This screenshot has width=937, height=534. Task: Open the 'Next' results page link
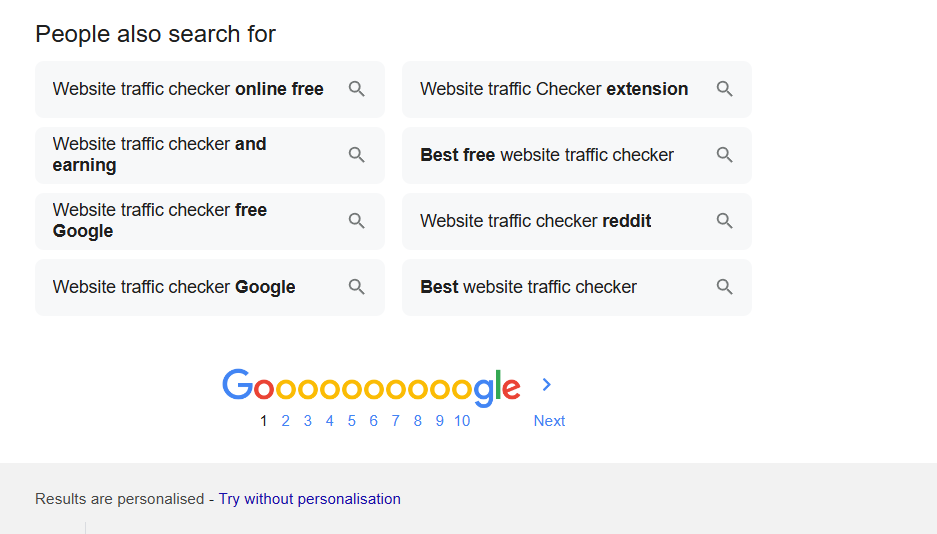[549, 421]
